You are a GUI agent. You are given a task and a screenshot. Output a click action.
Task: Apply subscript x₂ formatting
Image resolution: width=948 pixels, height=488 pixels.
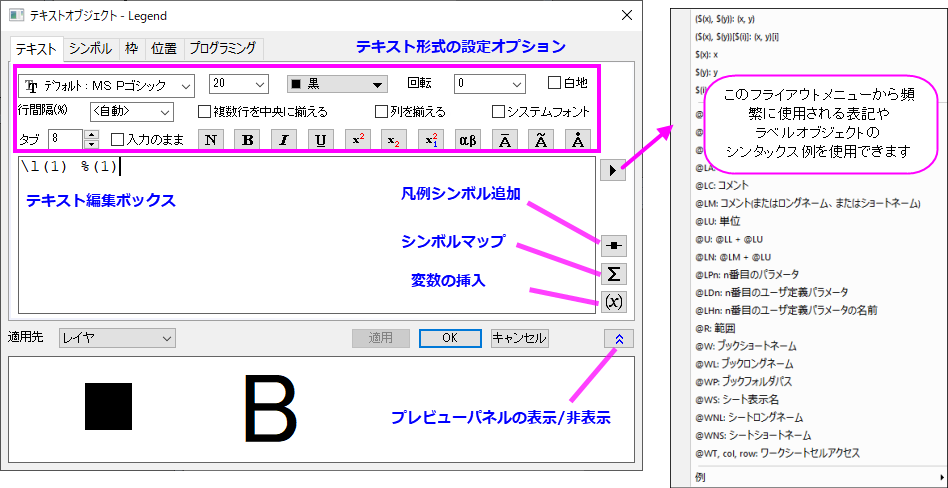click(394, 140)
